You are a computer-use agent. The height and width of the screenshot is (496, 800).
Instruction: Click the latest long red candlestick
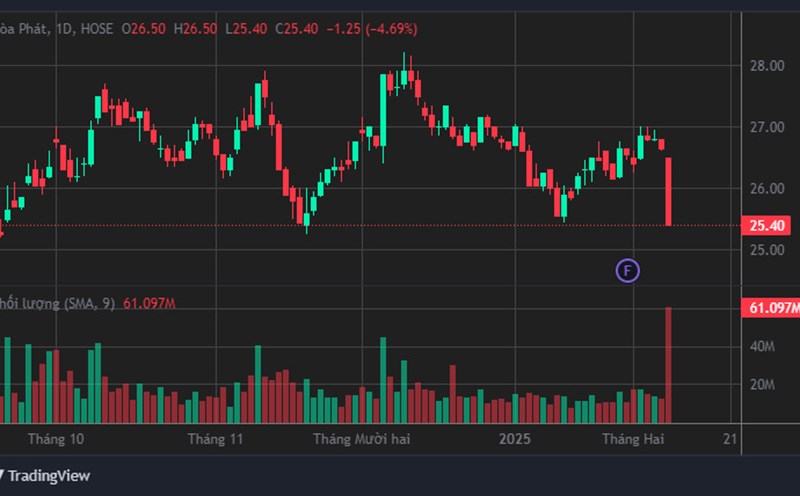(x=668, y=191)
